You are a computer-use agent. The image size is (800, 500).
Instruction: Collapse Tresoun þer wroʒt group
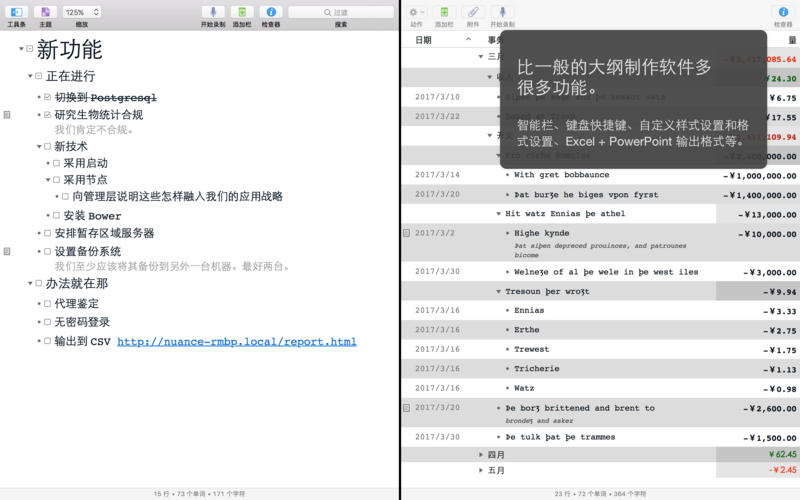498,291
